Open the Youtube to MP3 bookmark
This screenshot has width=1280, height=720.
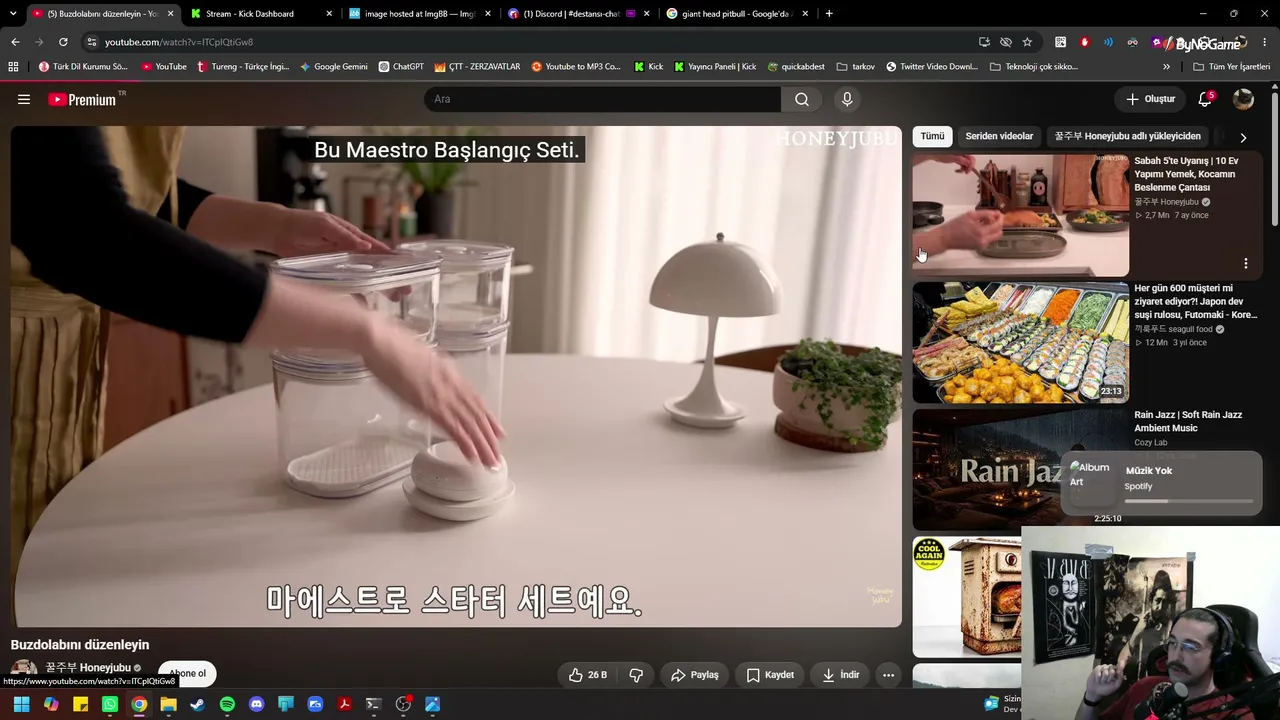pos(576,67)
